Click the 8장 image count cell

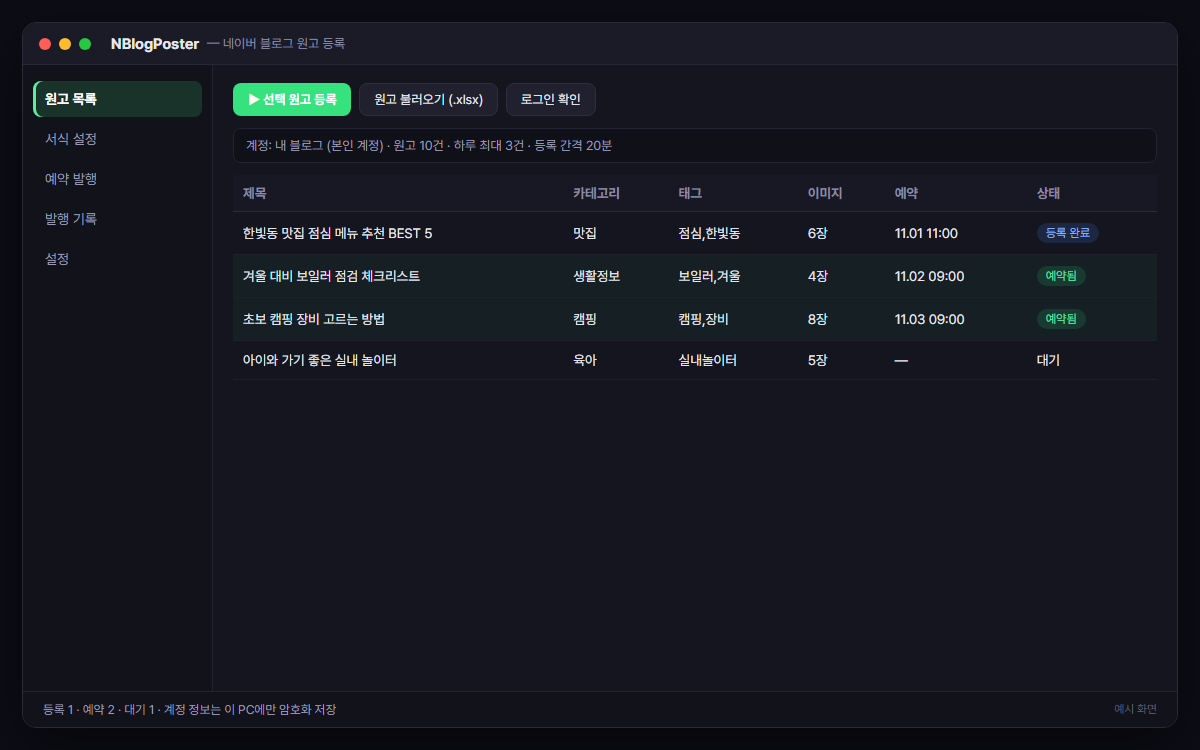click(818, 319)
